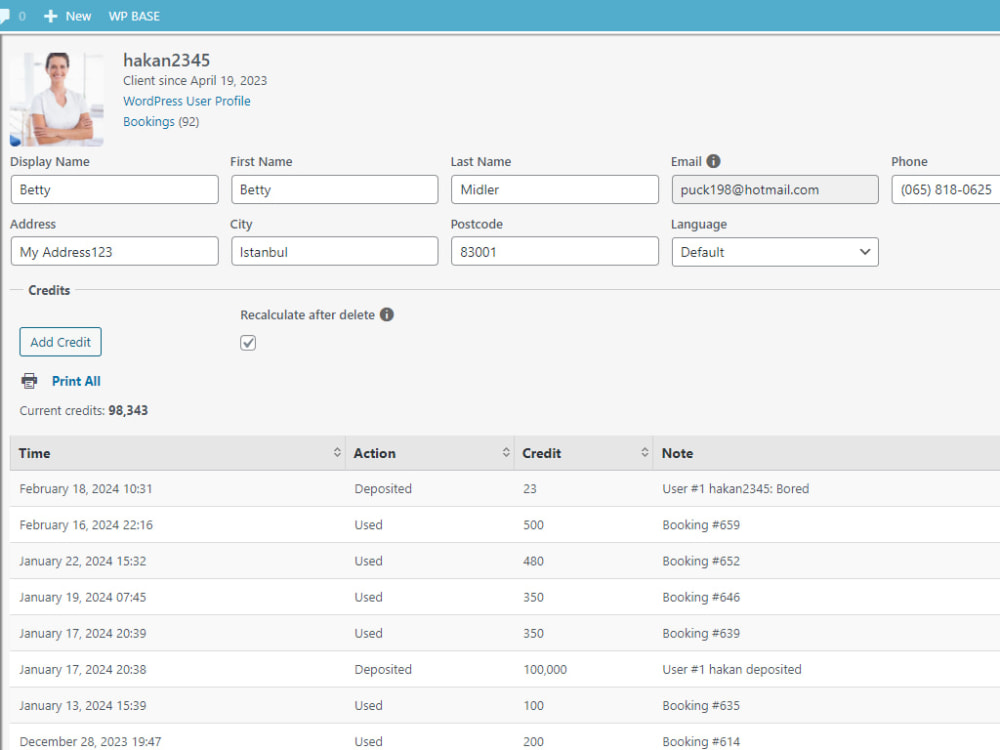Viewport: 1000px width, 750px height.
Task: Click 'Booking #659' note cell
Action: (701, 525)
